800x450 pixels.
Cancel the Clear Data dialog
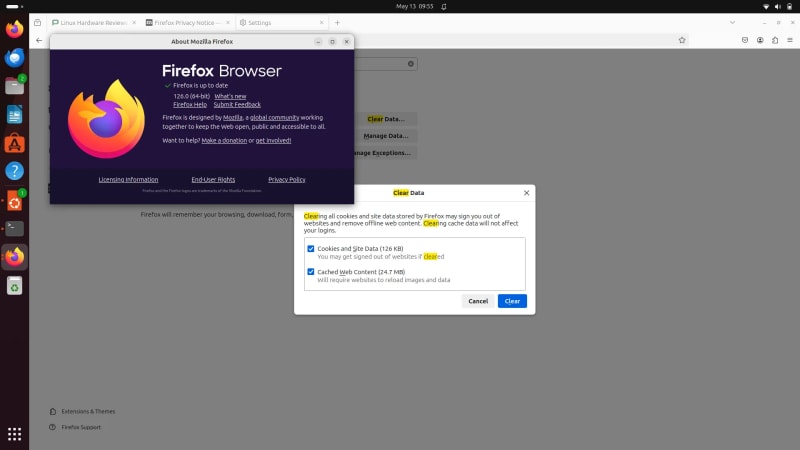478,301
